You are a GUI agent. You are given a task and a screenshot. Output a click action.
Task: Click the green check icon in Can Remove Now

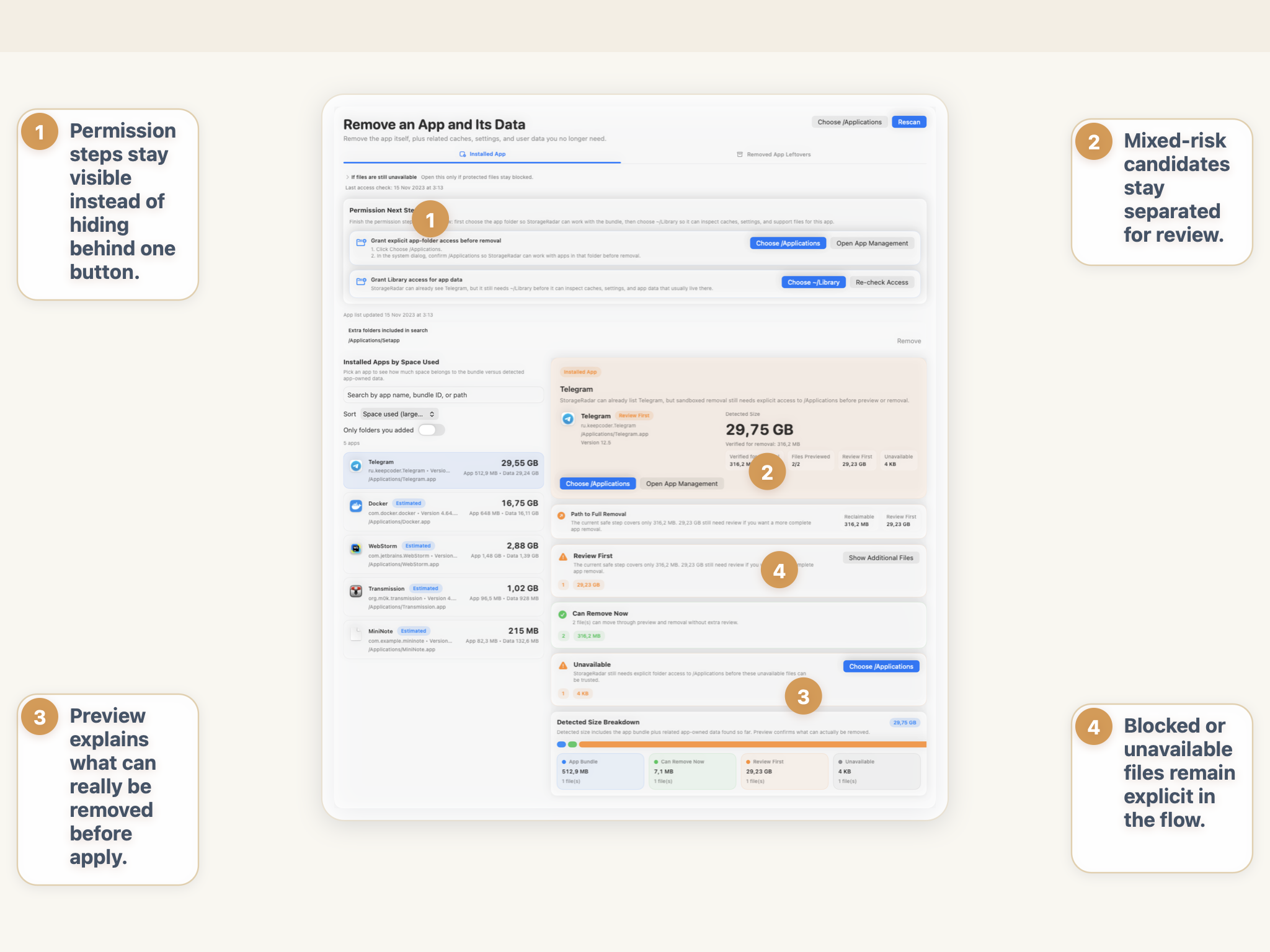[x=563, y=614]
